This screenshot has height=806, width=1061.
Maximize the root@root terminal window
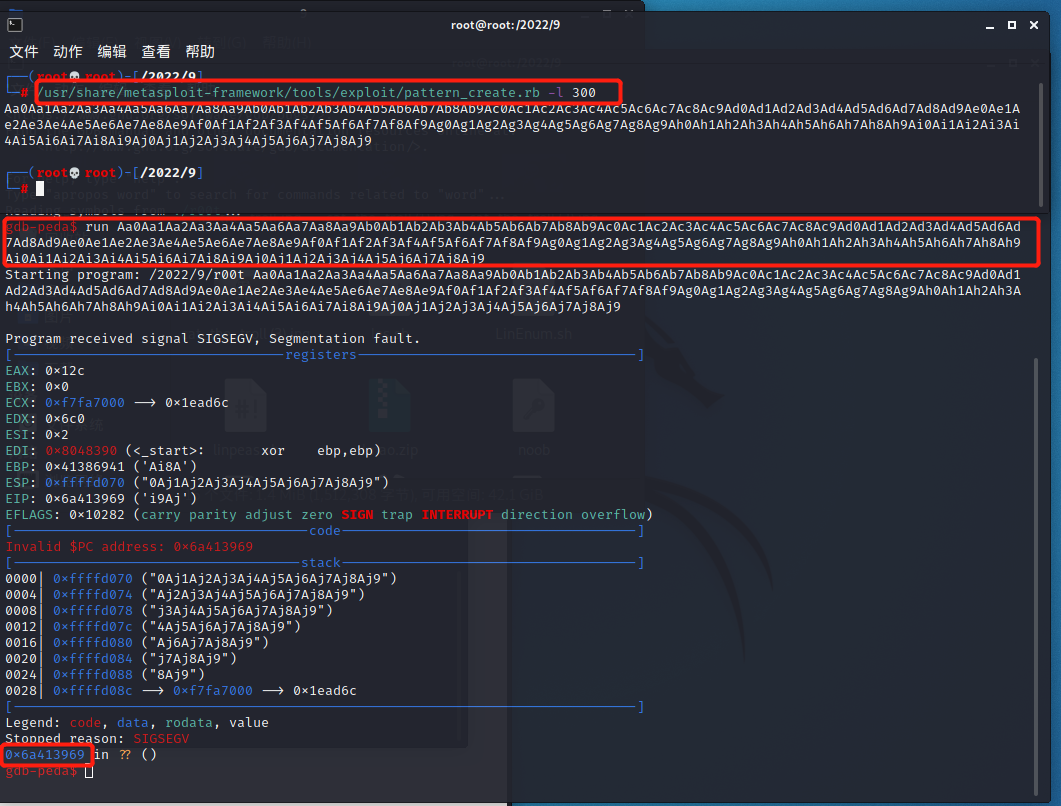(x=1012, y=25)
